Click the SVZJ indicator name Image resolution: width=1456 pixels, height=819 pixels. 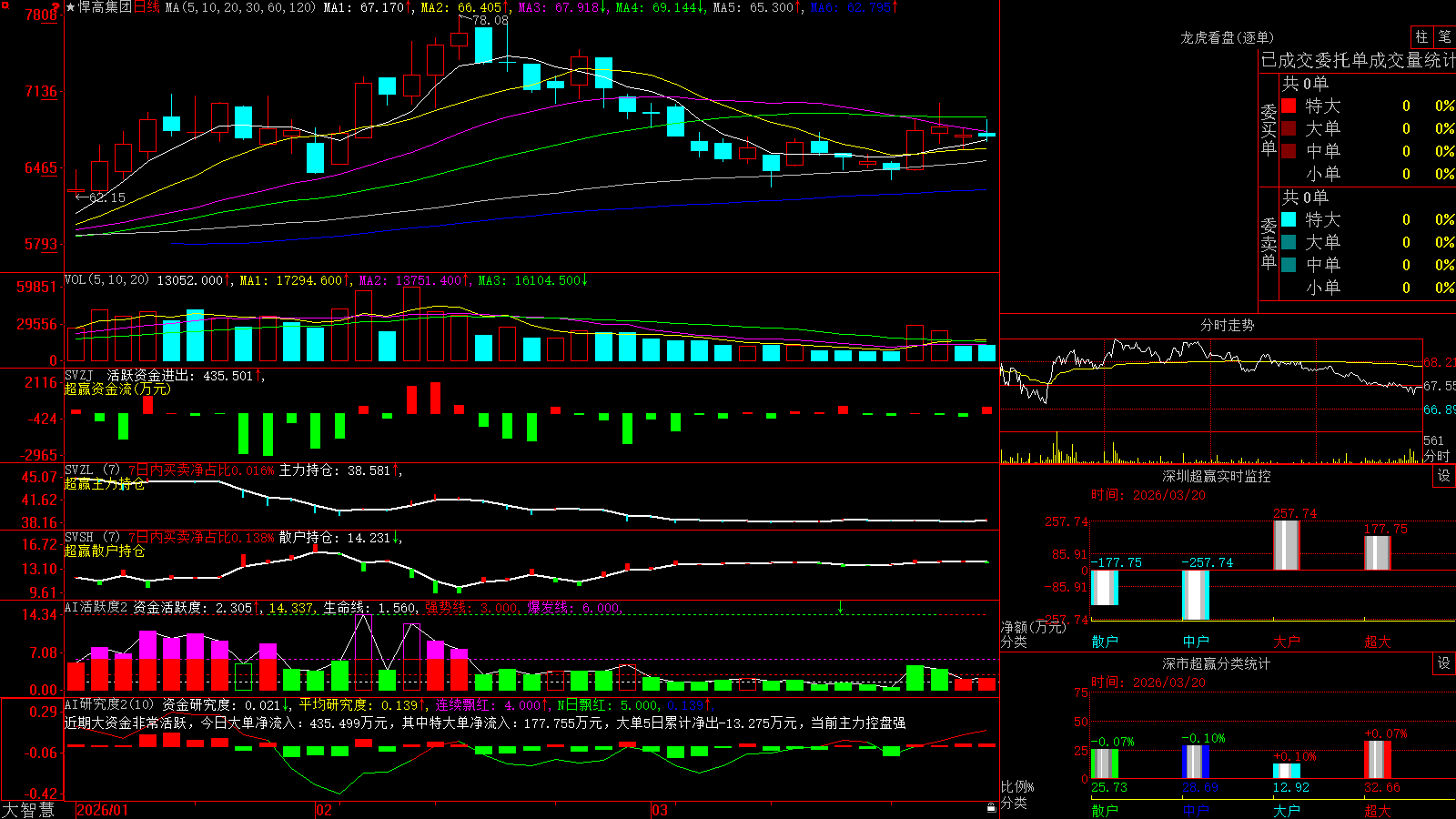pos(79,376)
